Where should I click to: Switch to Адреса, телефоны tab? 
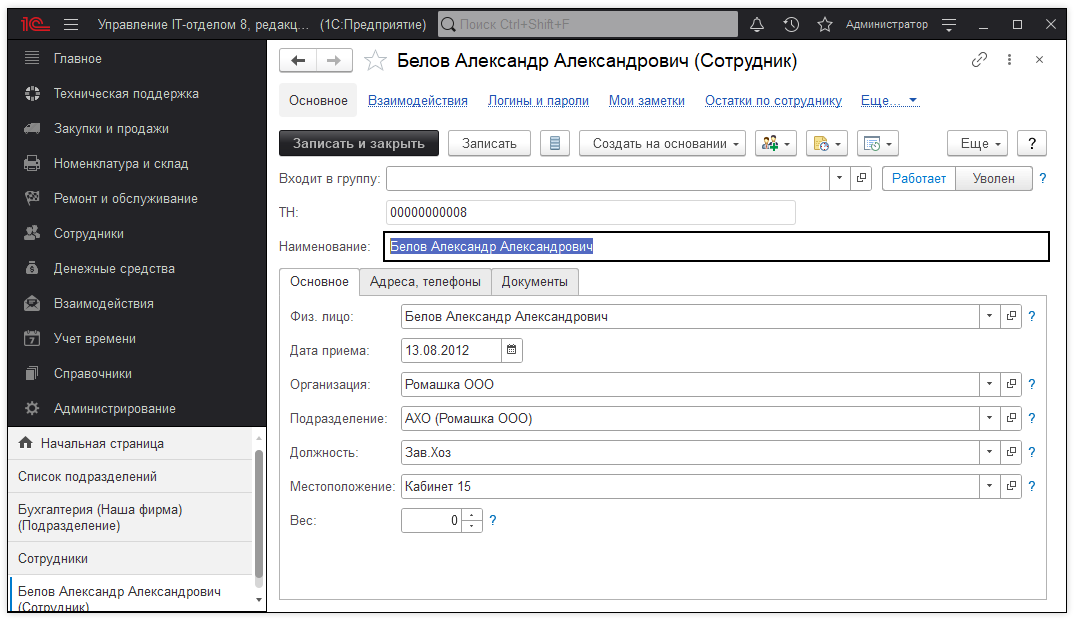pos(424,282)
